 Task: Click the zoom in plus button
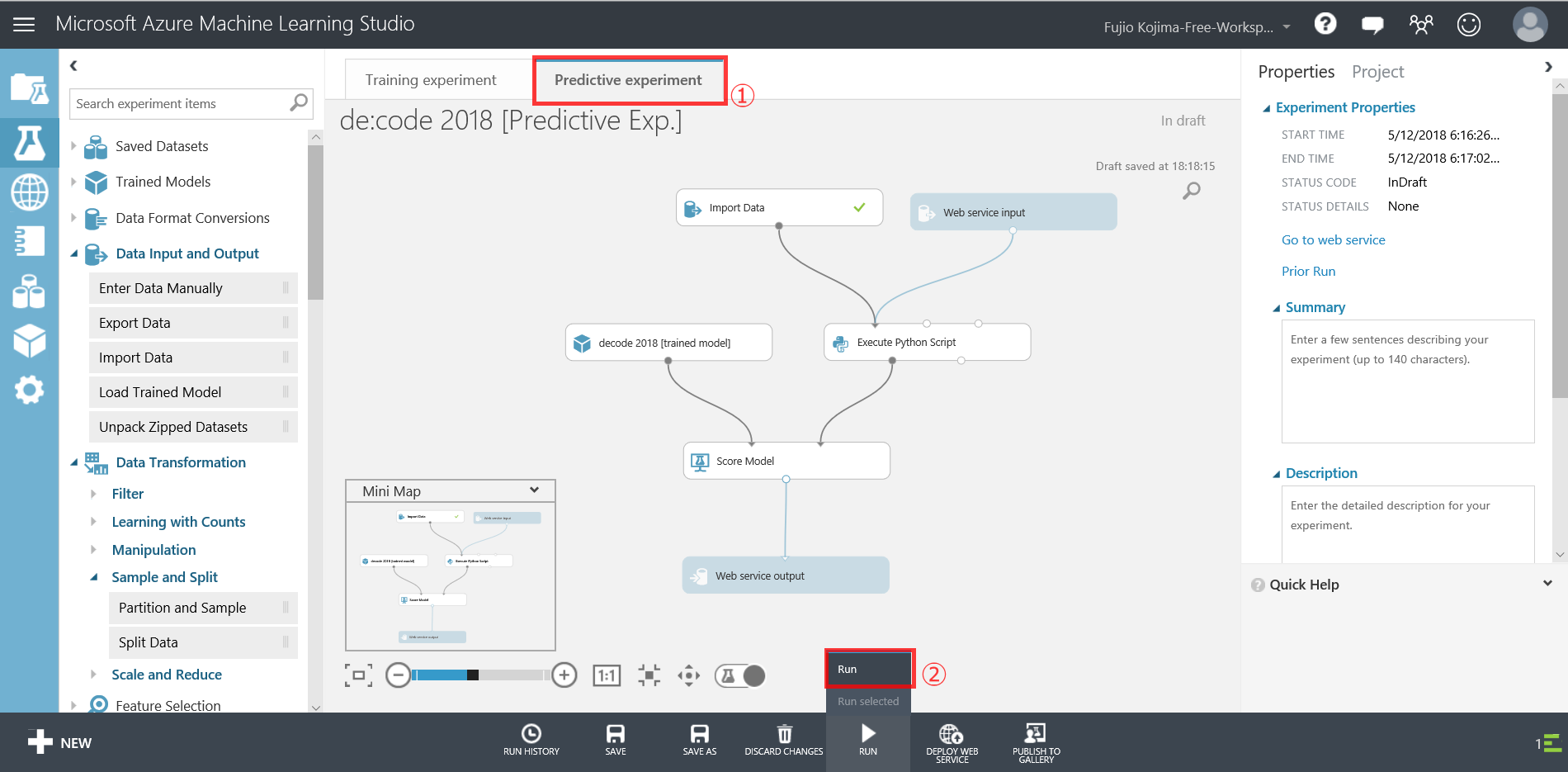click(x=564, y=675)
